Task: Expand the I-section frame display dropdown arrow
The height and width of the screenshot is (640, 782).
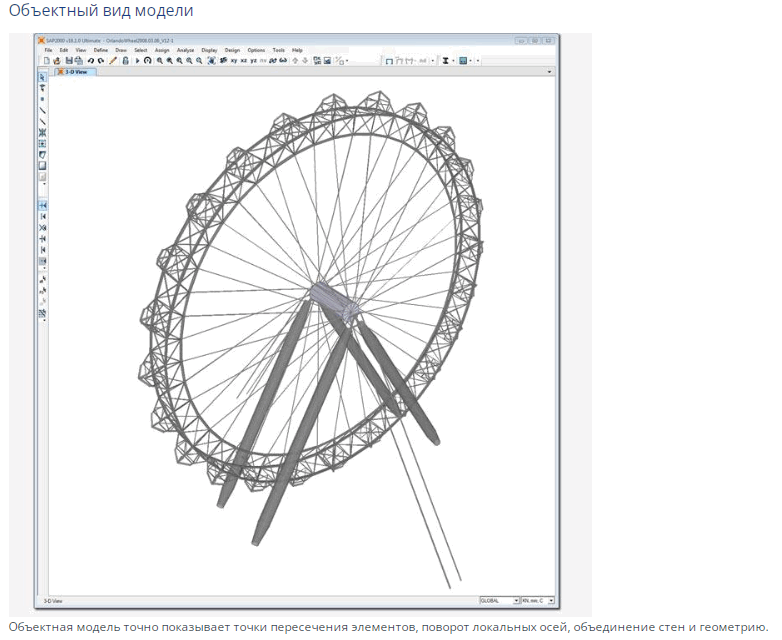Action: [x=453, y=61]
